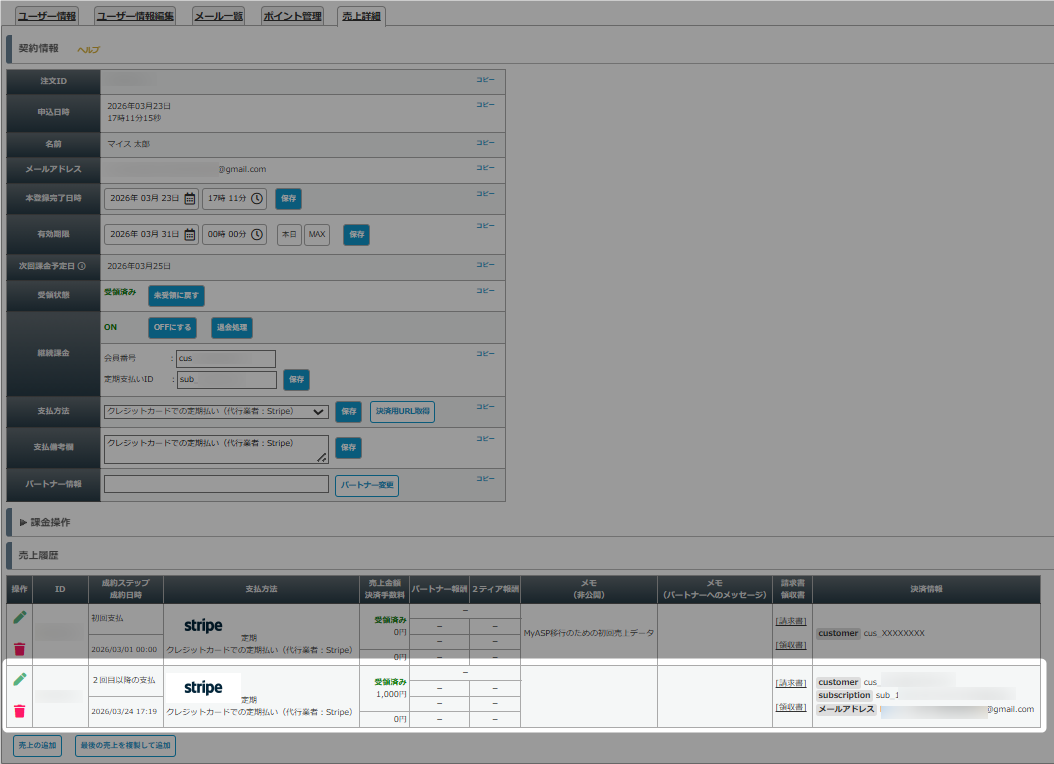Click clock icon in 有効期限 time field
The height and width of the screenshot is (764, 1054).
(x=257, y=235)
